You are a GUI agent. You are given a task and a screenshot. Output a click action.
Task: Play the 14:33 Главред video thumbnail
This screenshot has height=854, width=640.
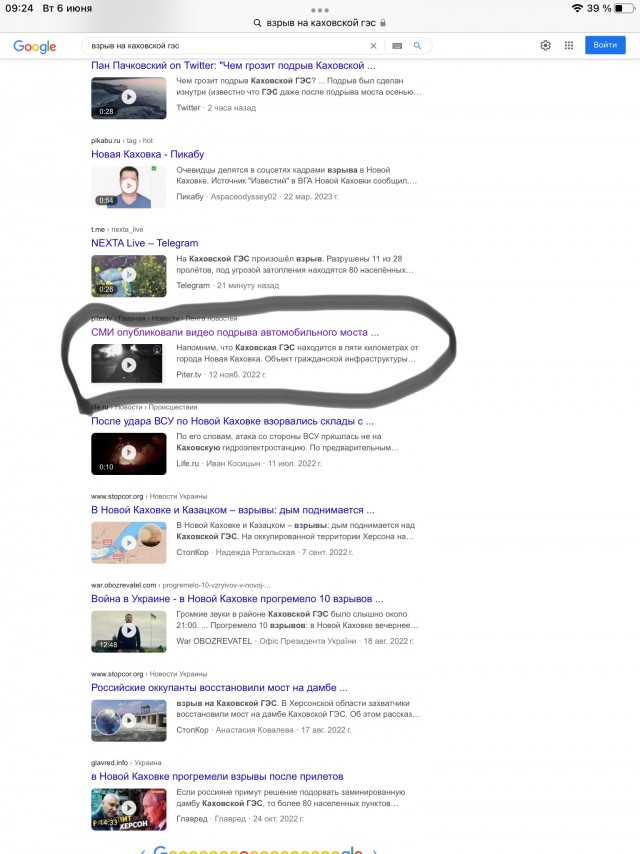(x=129, y=809)
